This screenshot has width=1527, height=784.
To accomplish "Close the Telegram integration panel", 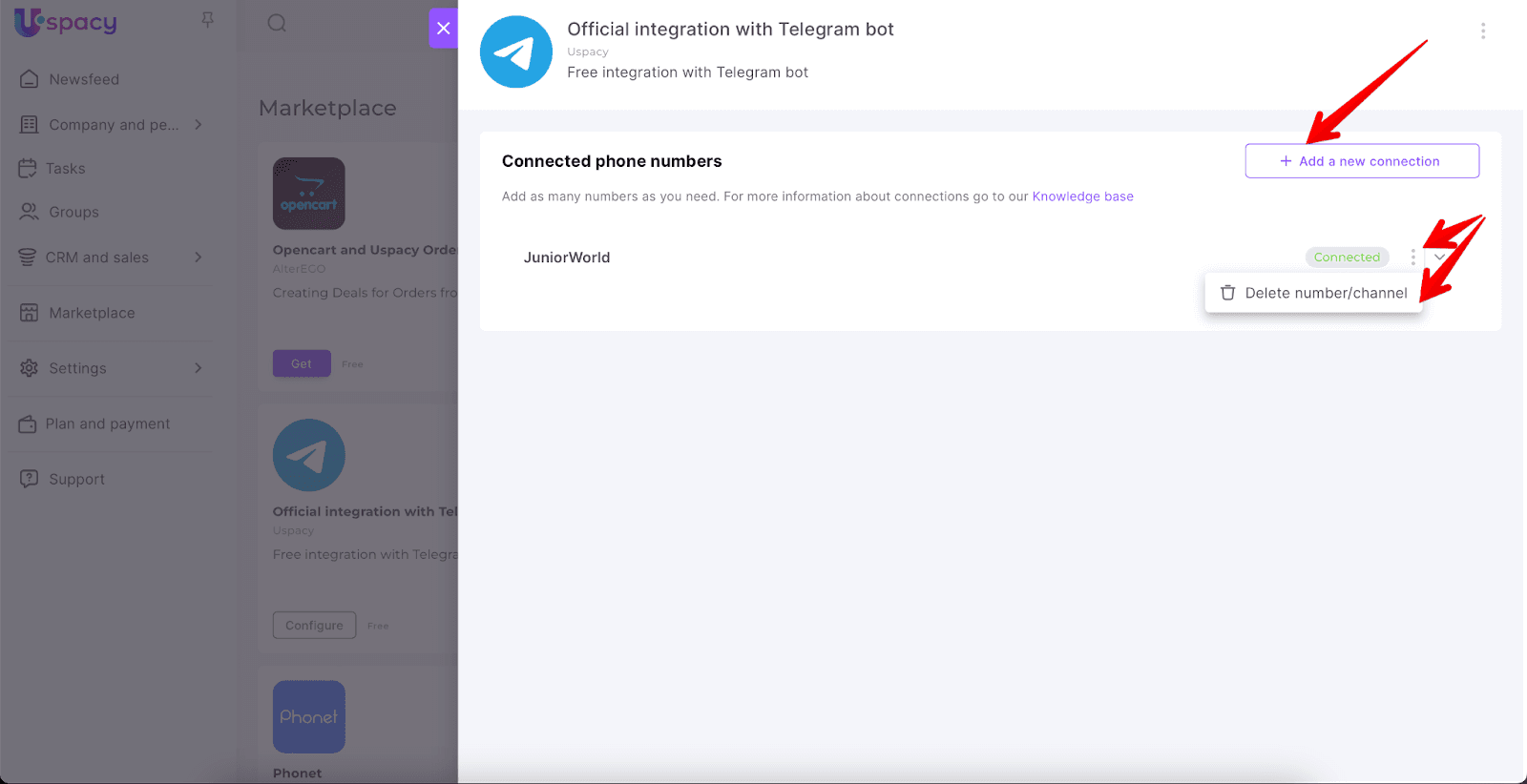I will (443, 28).
